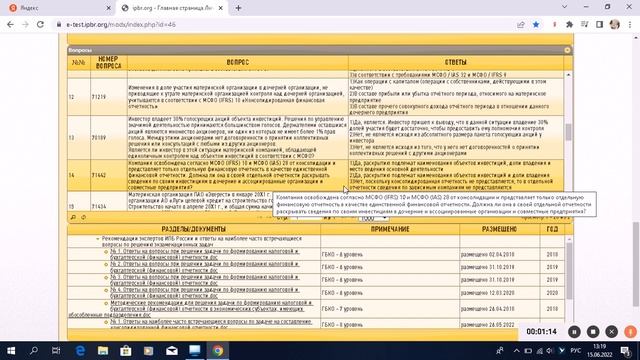Open the Методические рекомендации document link
Viewport: 640px width, 360px height.
click(x=190, y=309)
